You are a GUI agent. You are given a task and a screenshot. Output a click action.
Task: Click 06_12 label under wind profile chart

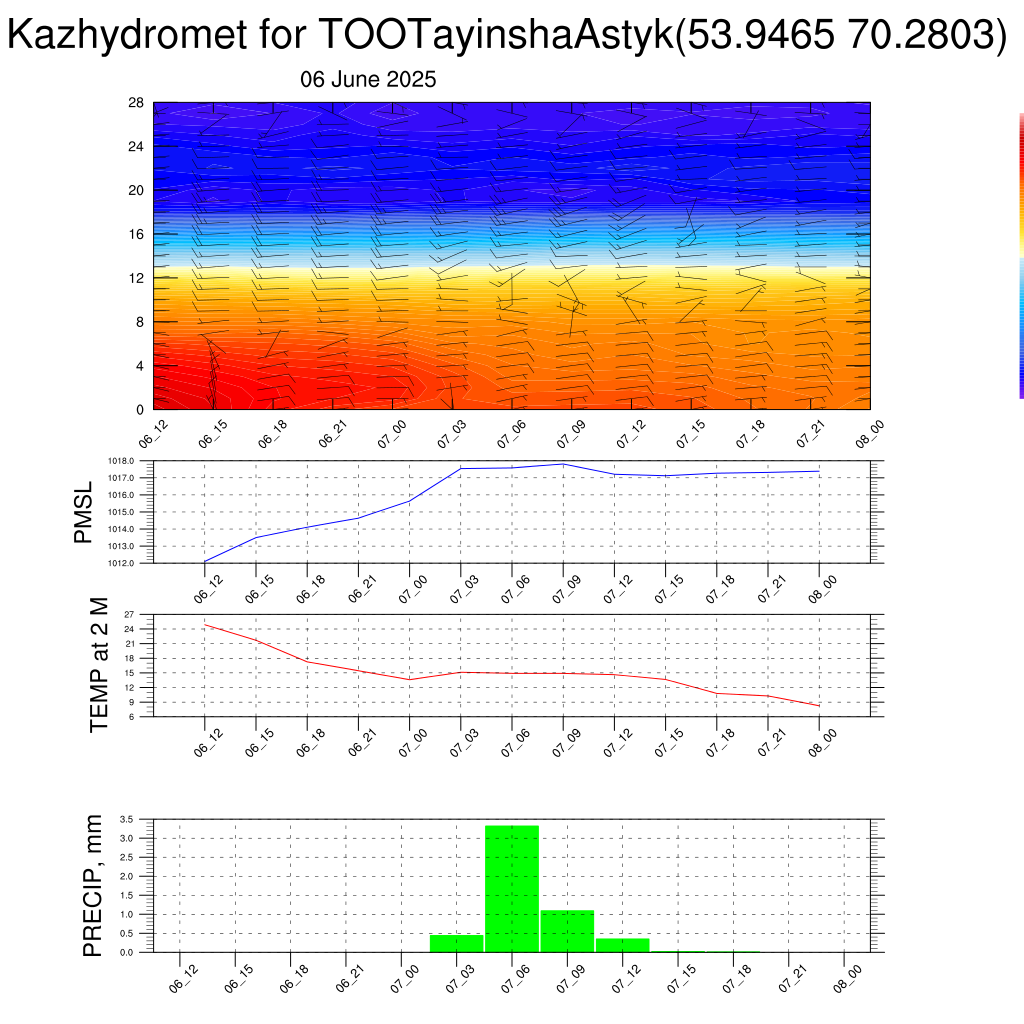tap(153, 434)
